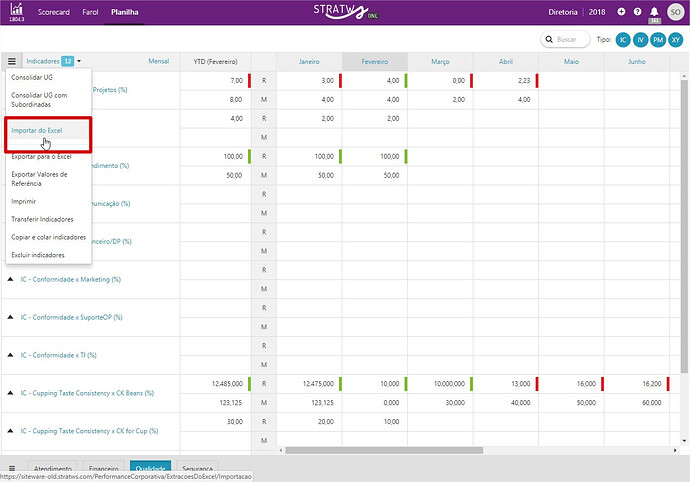
Task: Expand IC - Conformidade x Marketing row
Action: (10, 279)
